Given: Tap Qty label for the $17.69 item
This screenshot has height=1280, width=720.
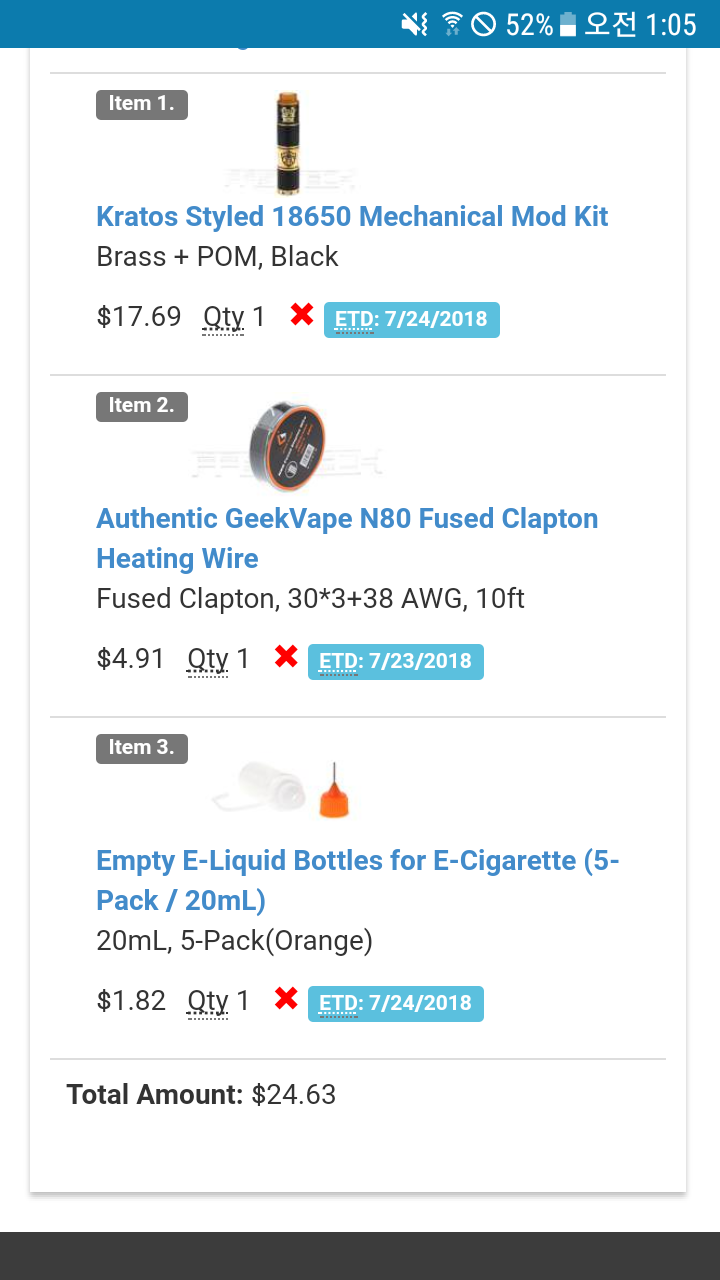Looking at the screenshot, I should click(x=223, y=318).
